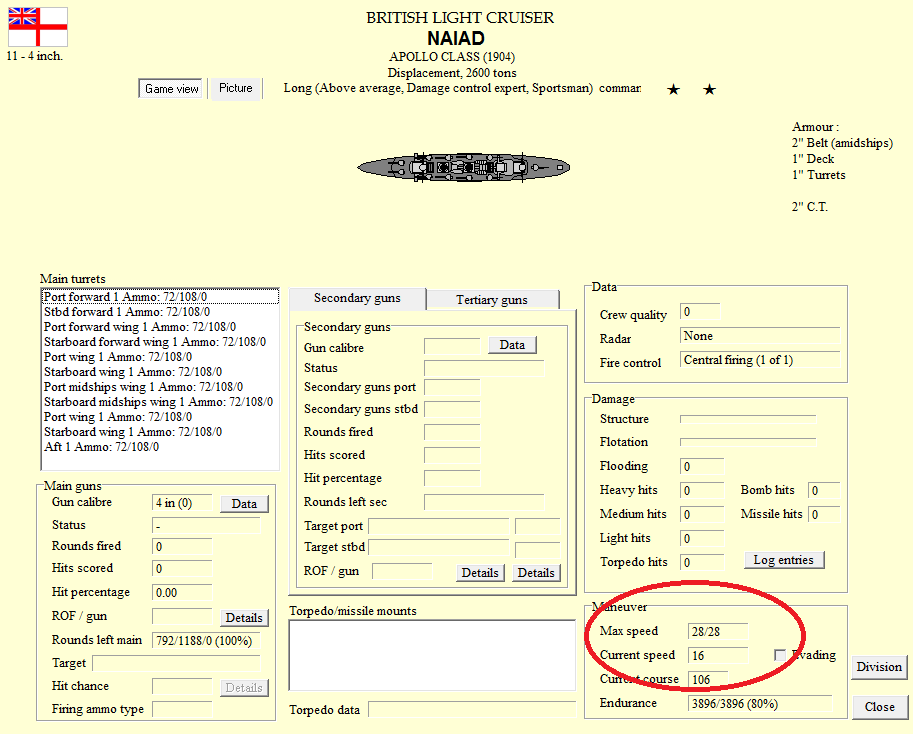Click the ship top-down silhouette image
The height and width of the screenshot is (734, 913).
coord(463,168)
